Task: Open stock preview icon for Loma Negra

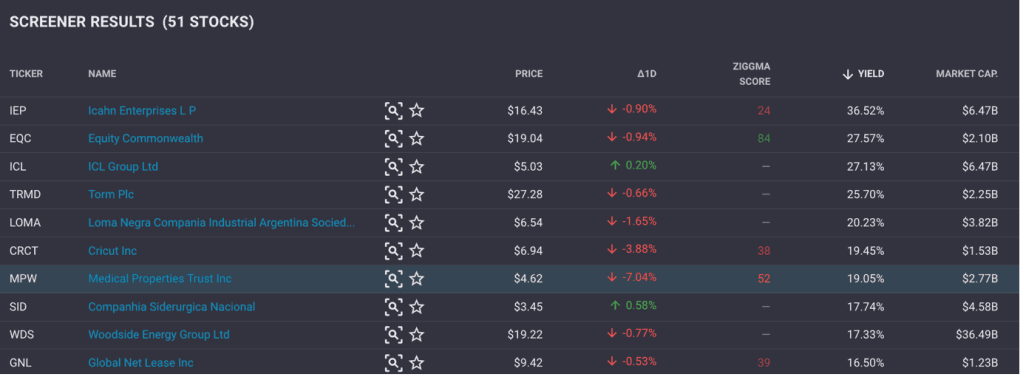Action: 393,222
